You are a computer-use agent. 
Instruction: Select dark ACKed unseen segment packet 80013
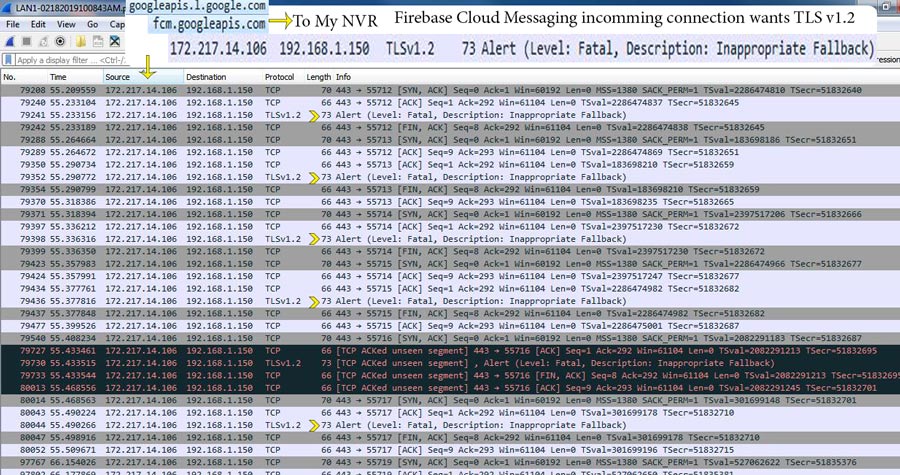[450, 388]
